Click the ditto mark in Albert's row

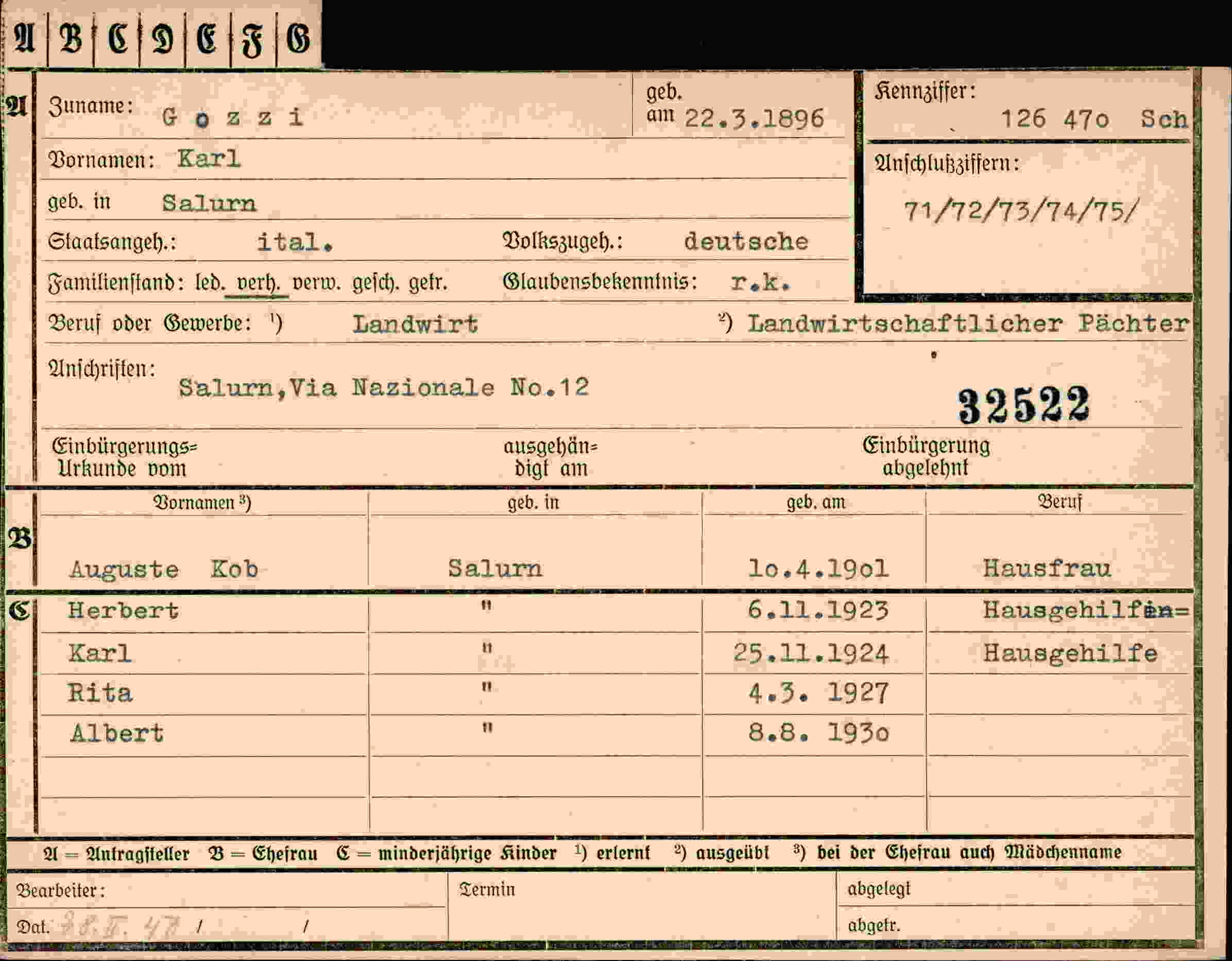(x=487, y=728)
